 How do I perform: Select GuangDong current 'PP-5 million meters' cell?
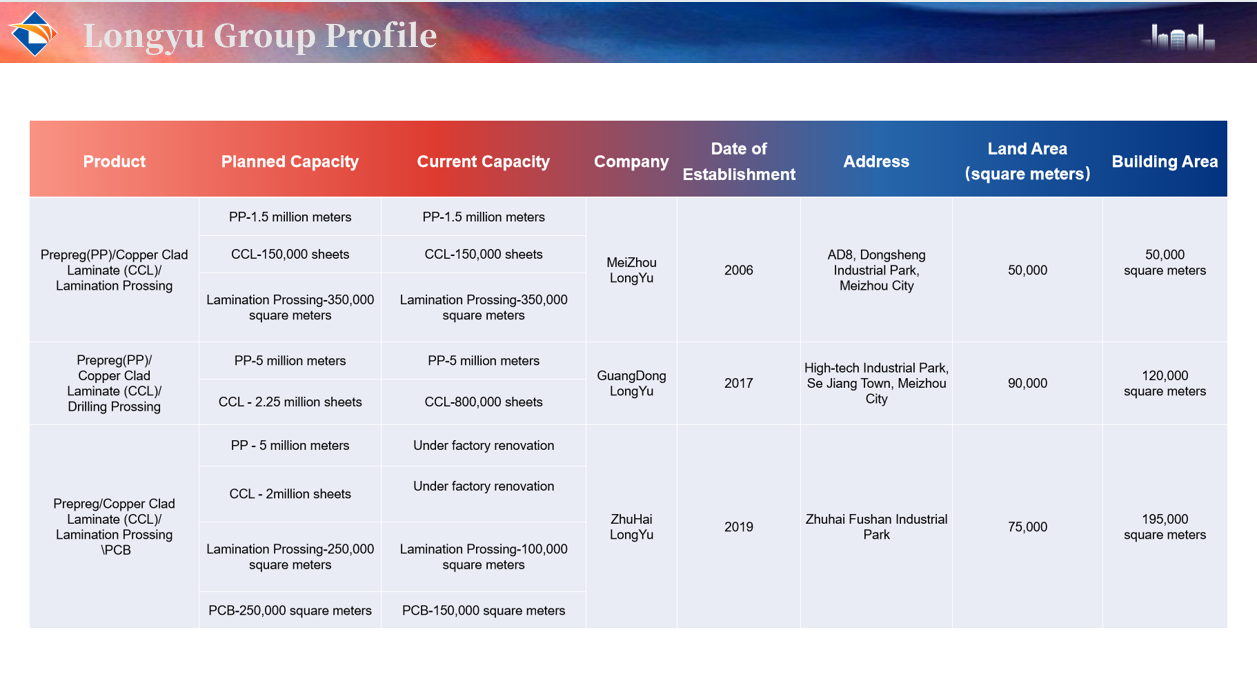pos(484,361)
